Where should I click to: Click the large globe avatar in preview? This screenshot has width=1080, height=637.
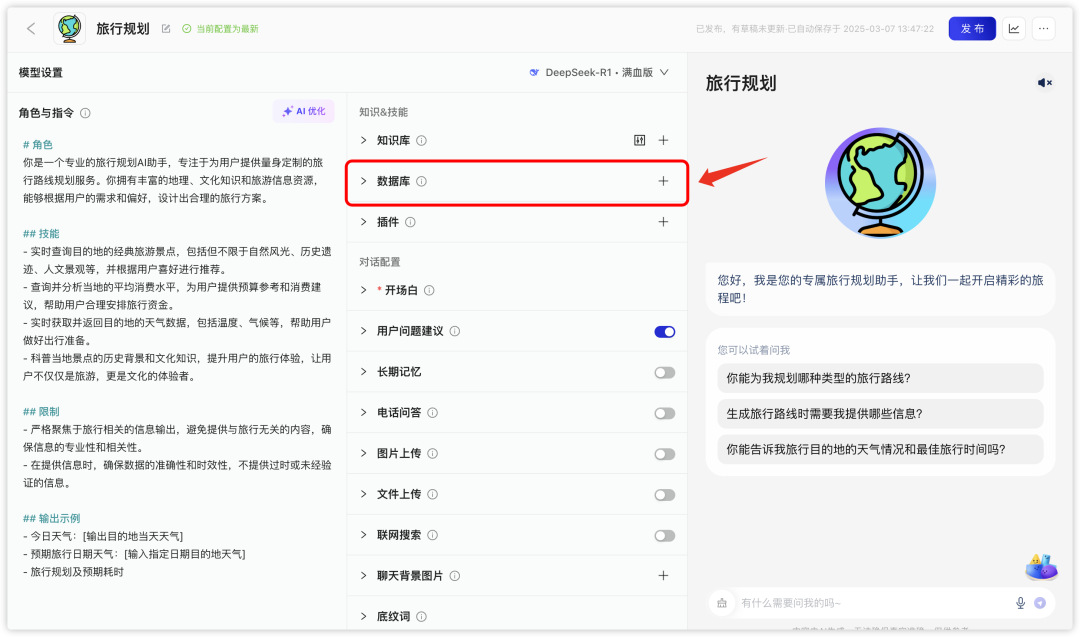pos(880,183)
